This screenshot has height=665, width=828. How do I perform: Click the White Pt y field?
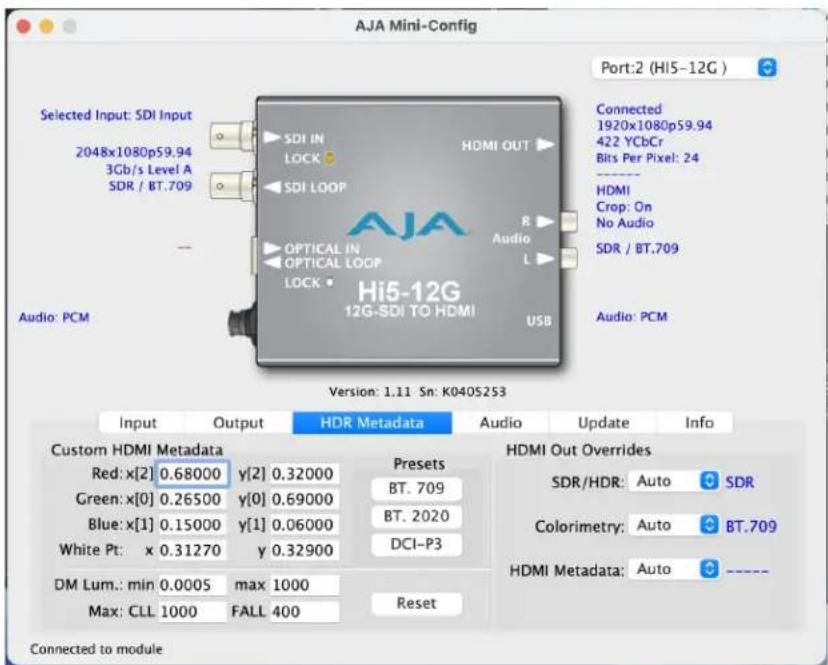[304, 550]
